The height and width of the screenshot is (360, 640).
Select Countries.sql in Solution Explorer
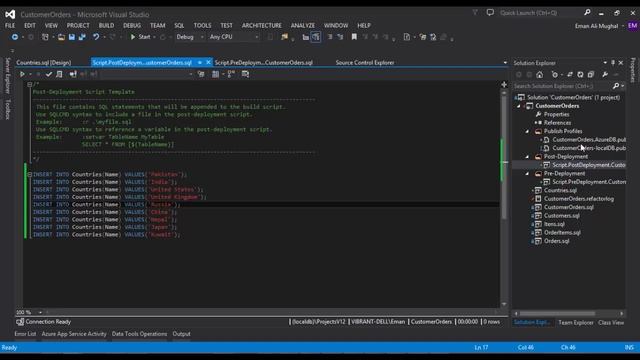560,191
